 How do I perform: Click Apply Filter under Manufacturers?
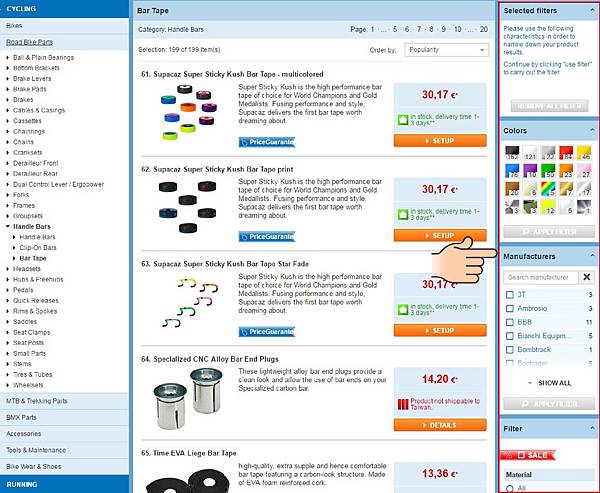[549, 403]
